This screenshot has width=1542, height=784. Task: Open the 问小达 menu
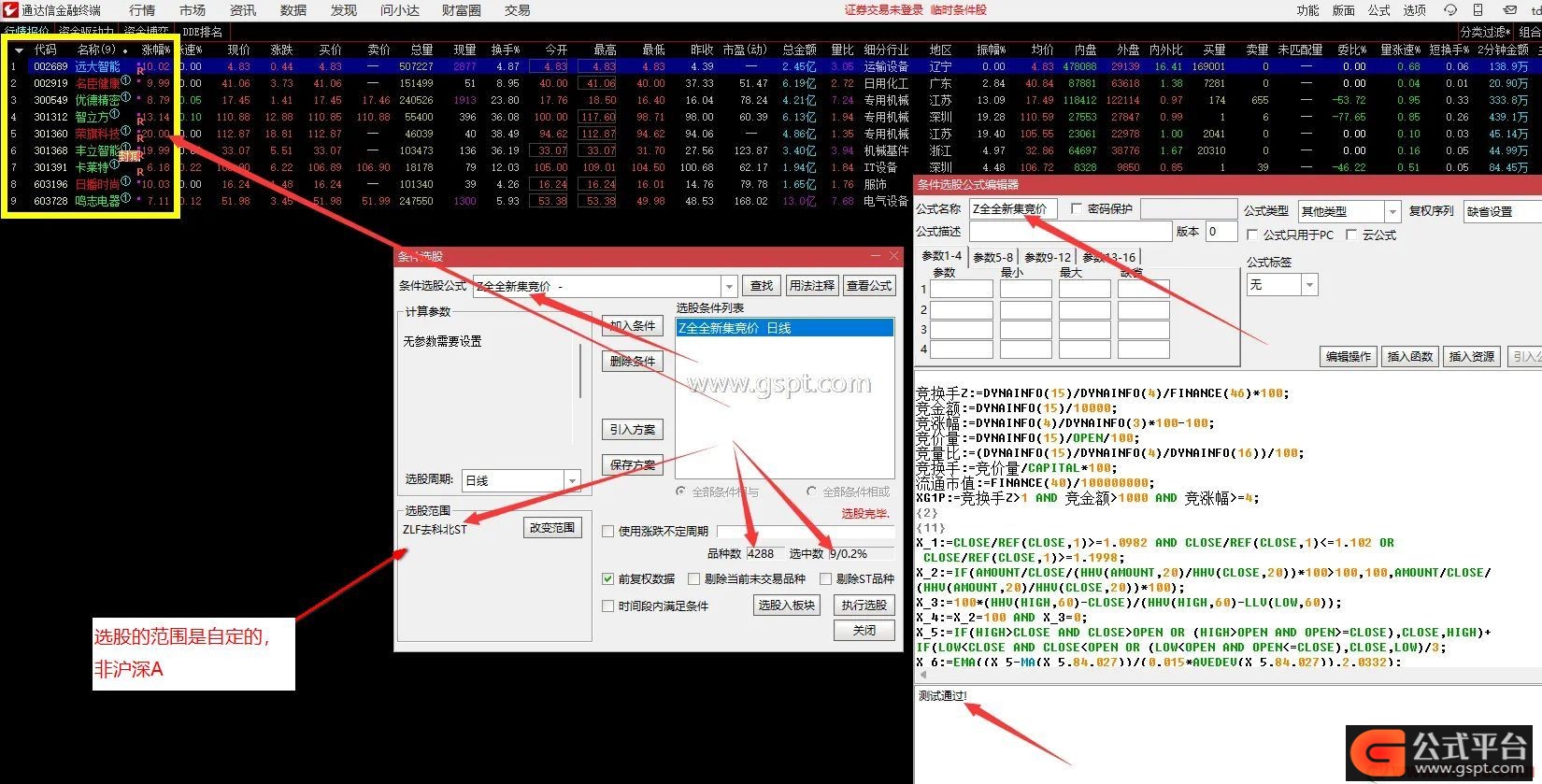tap(400, 10)
